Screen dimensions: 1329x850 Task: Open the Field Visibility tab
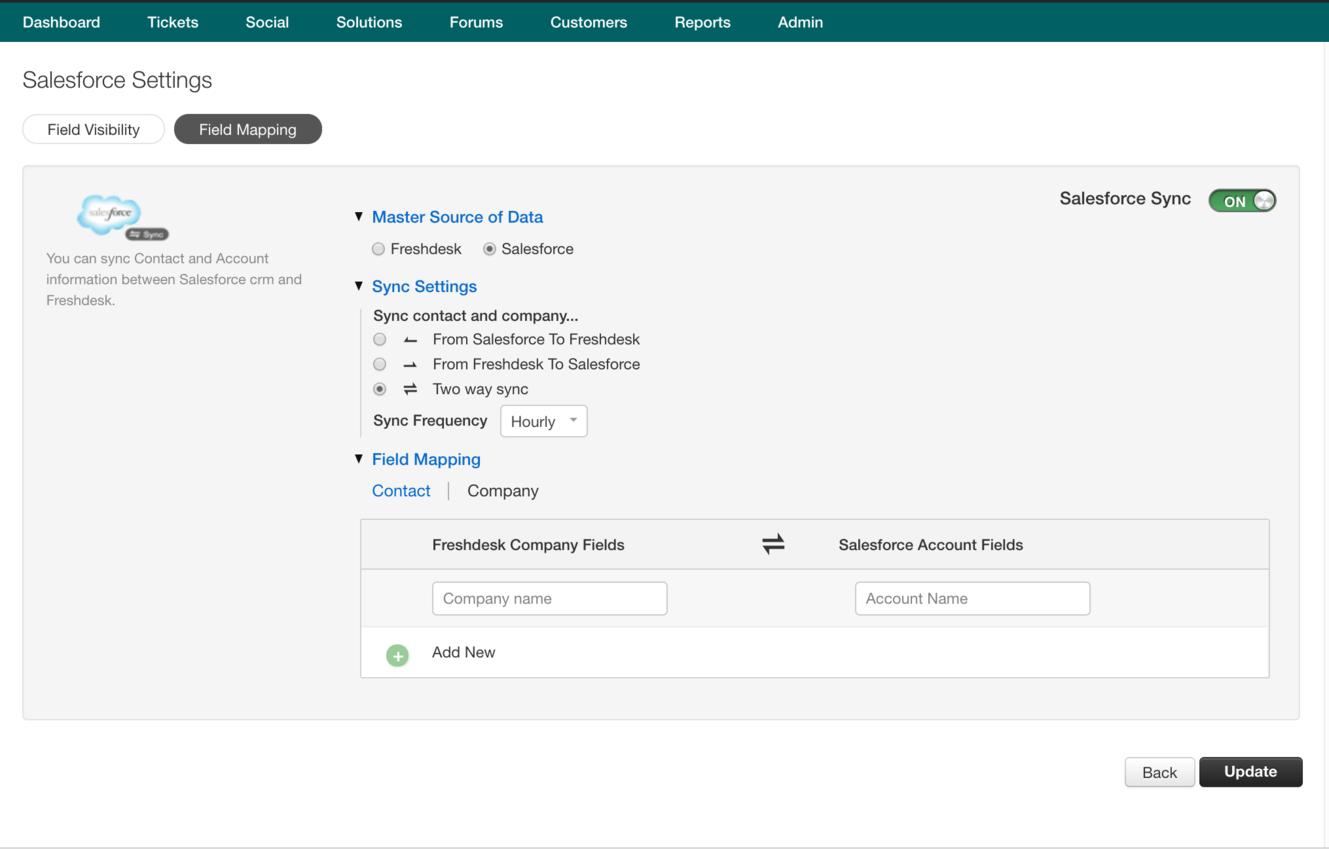tap(93, 129)
